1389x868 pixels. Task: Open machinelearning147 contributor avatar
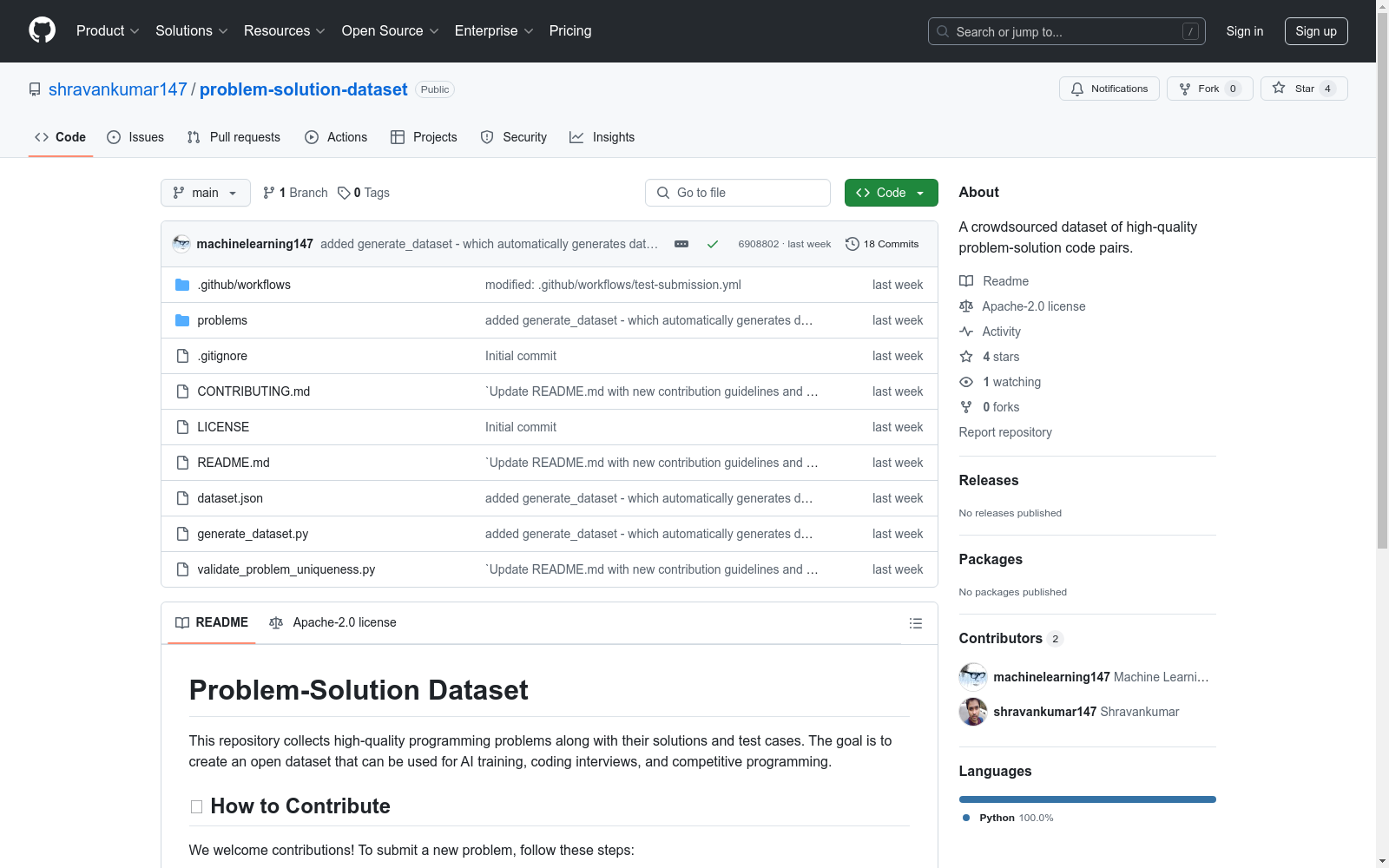[973, 677]
